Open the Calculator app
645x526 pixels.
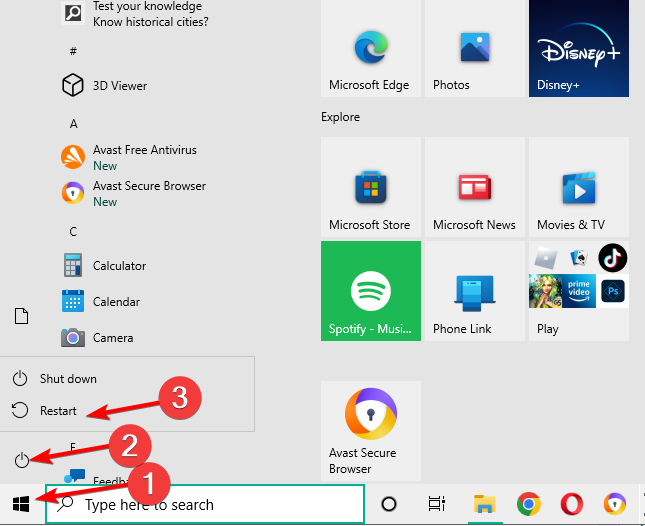pos(104,266)
